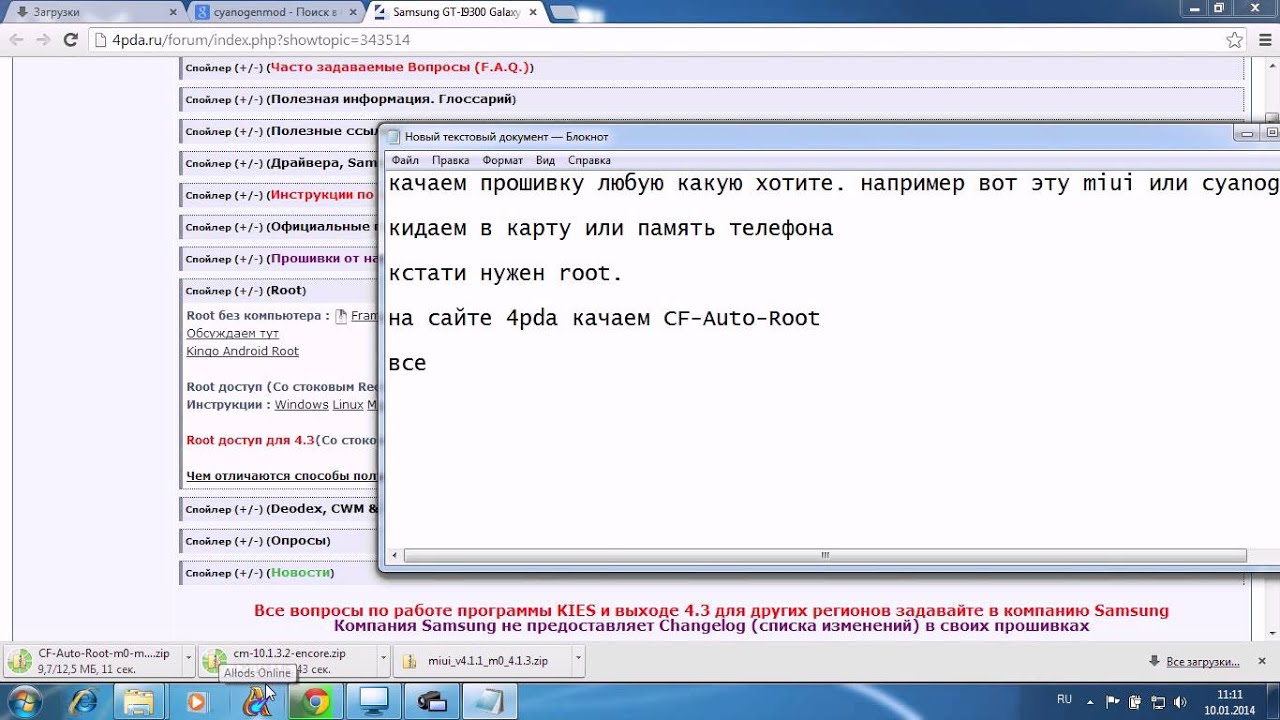This screenshot has width=1280, height=720.
Task: Click the Notepad title bar icon
Action: click(x=393, y=137)
